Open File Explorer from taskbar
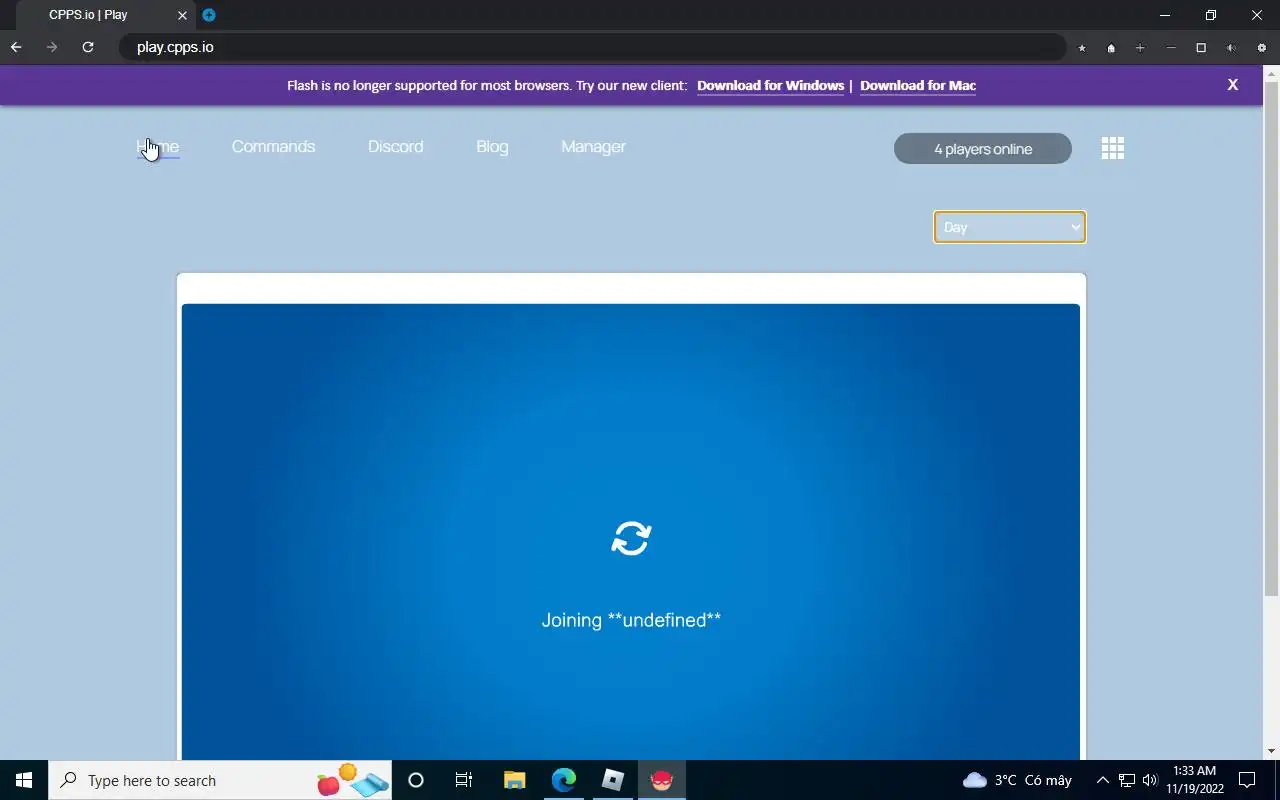The height and width of the screenshot is (800, 1280). (514, 780)
